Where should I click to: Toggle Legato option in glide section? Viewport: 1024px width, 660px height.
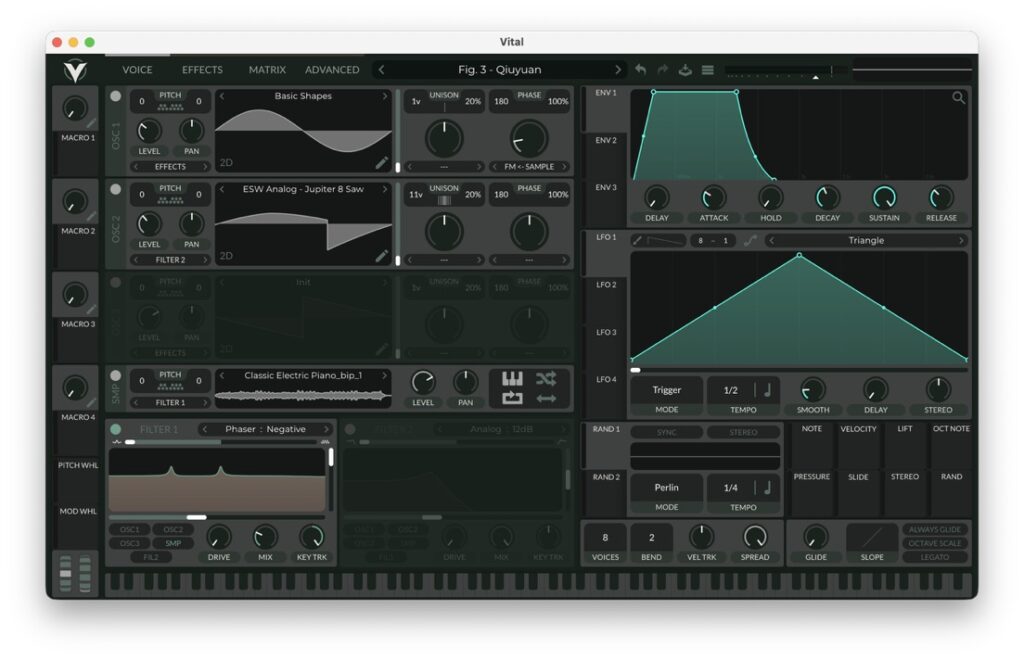[x=936, y=557]
